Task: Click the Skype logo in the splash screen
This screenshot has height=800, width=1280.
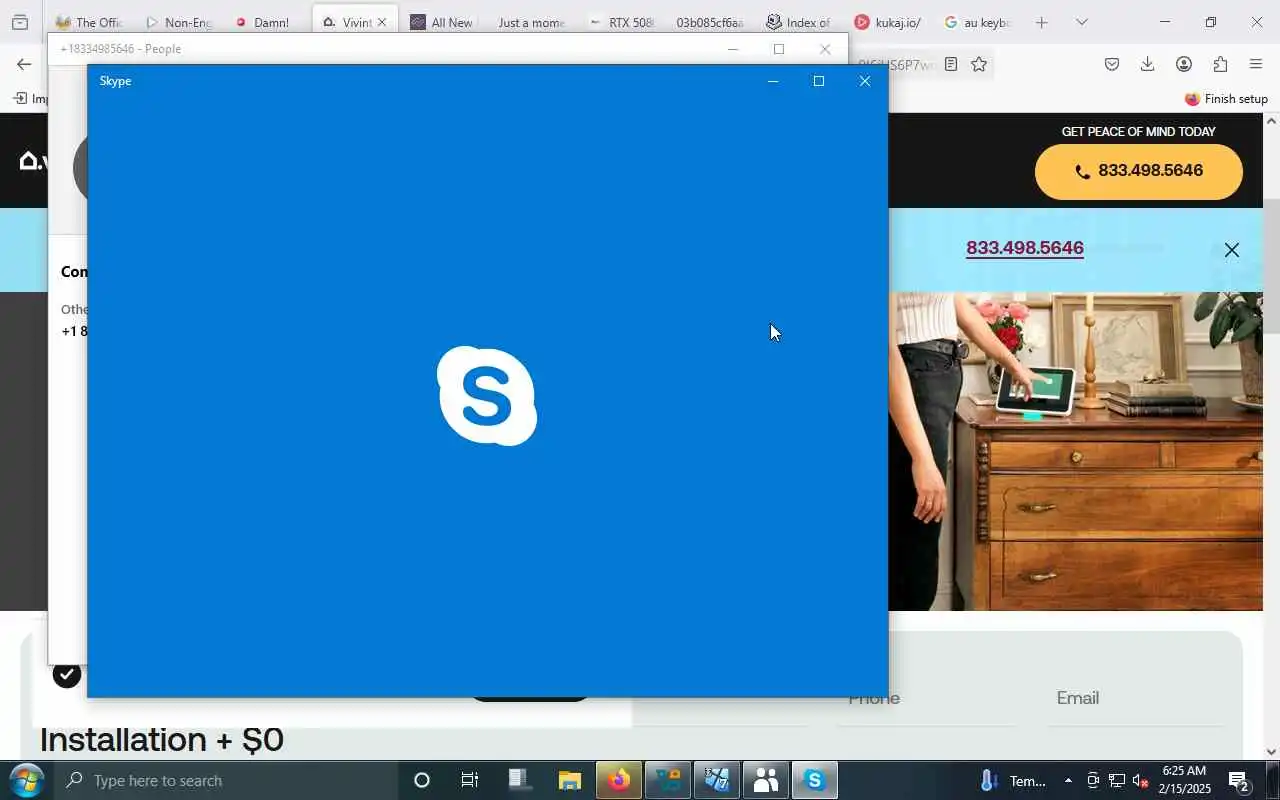Action: pos(487,396)
